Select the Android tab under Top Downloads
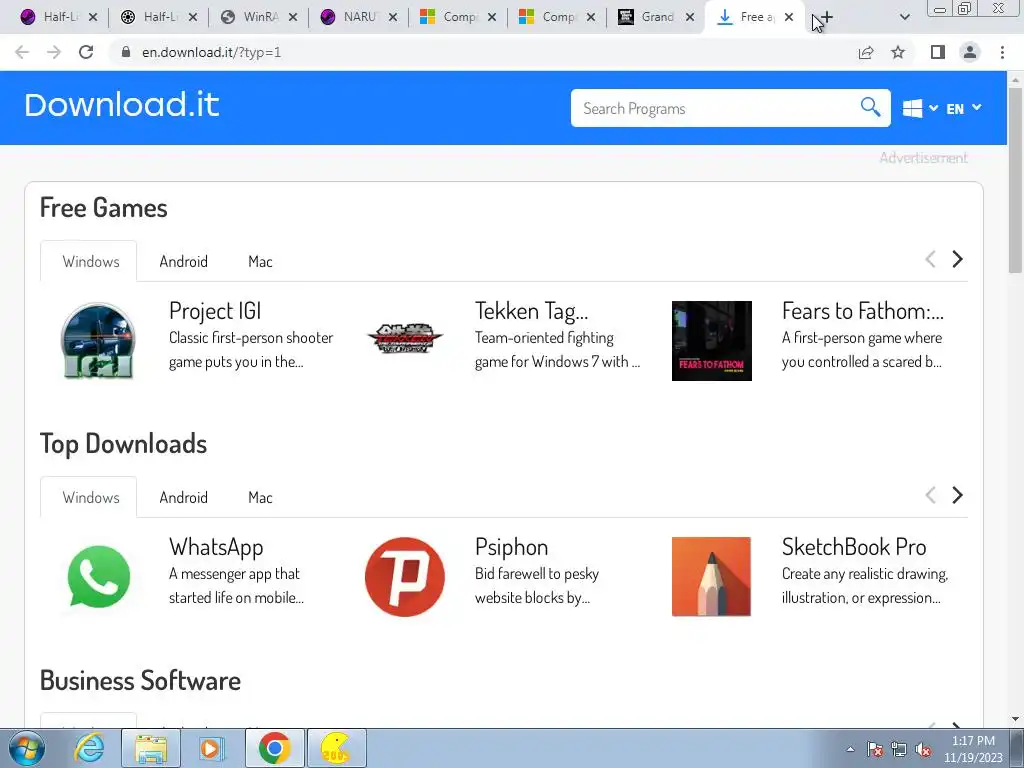 [184, 497]
